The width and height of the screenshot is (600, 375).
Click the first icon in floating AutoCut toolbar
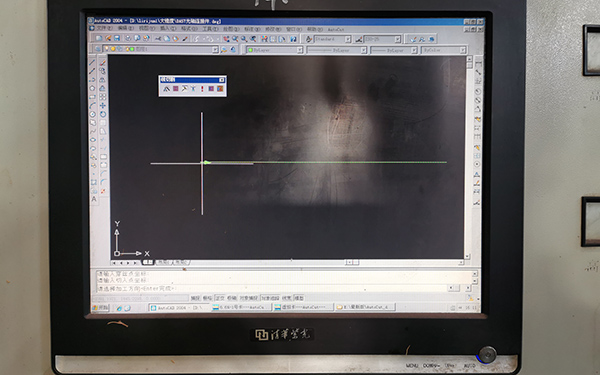click(x=166, y=89)
